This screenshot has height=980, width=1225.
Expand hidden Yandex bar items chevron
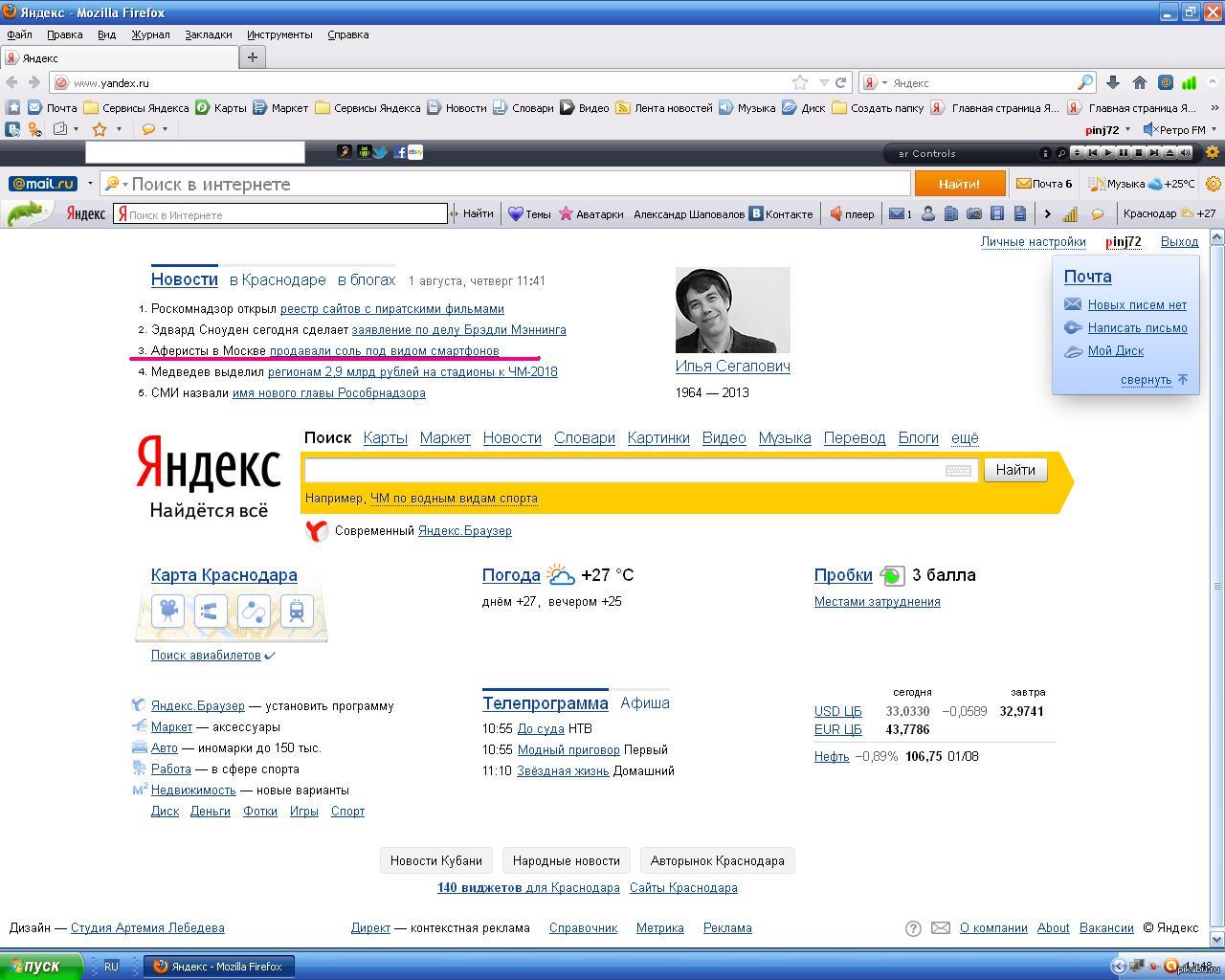coord(1047,213)
